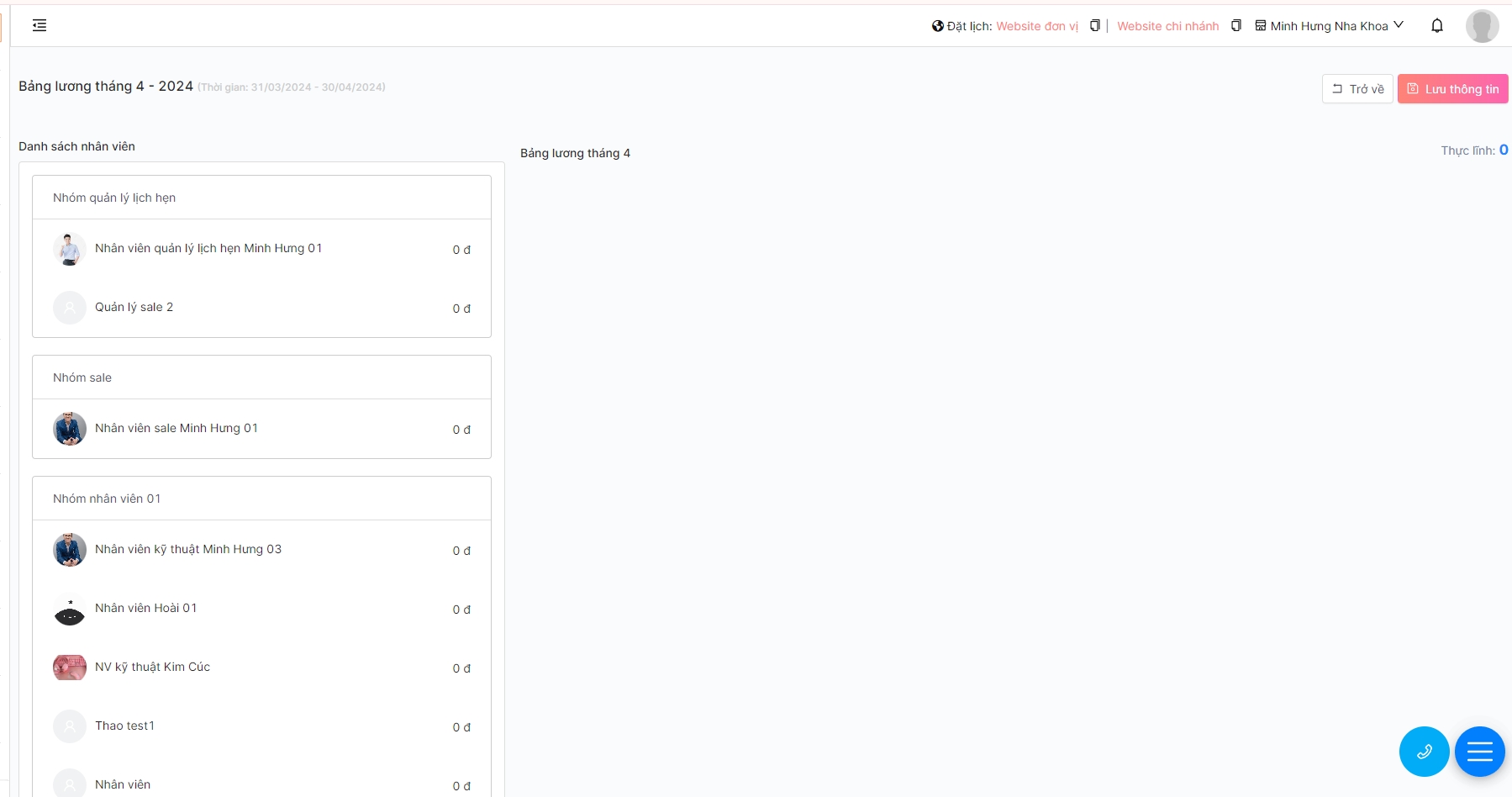The width and height of the screenshot is (1512, 797).
Task: Copy the Website đơn vị link icon
Action: (x=1094, y=26)
